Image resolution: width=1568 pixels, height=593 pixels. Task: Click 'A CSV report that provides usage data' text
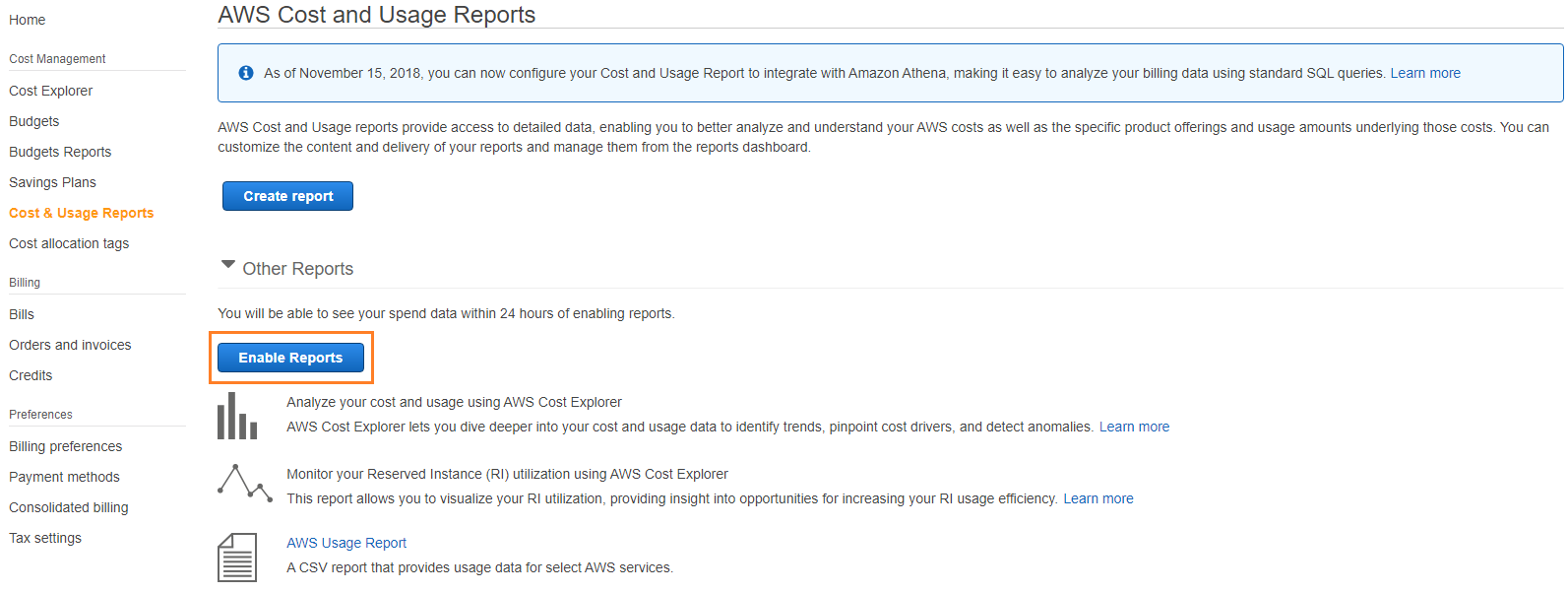(x=480, y=567)
